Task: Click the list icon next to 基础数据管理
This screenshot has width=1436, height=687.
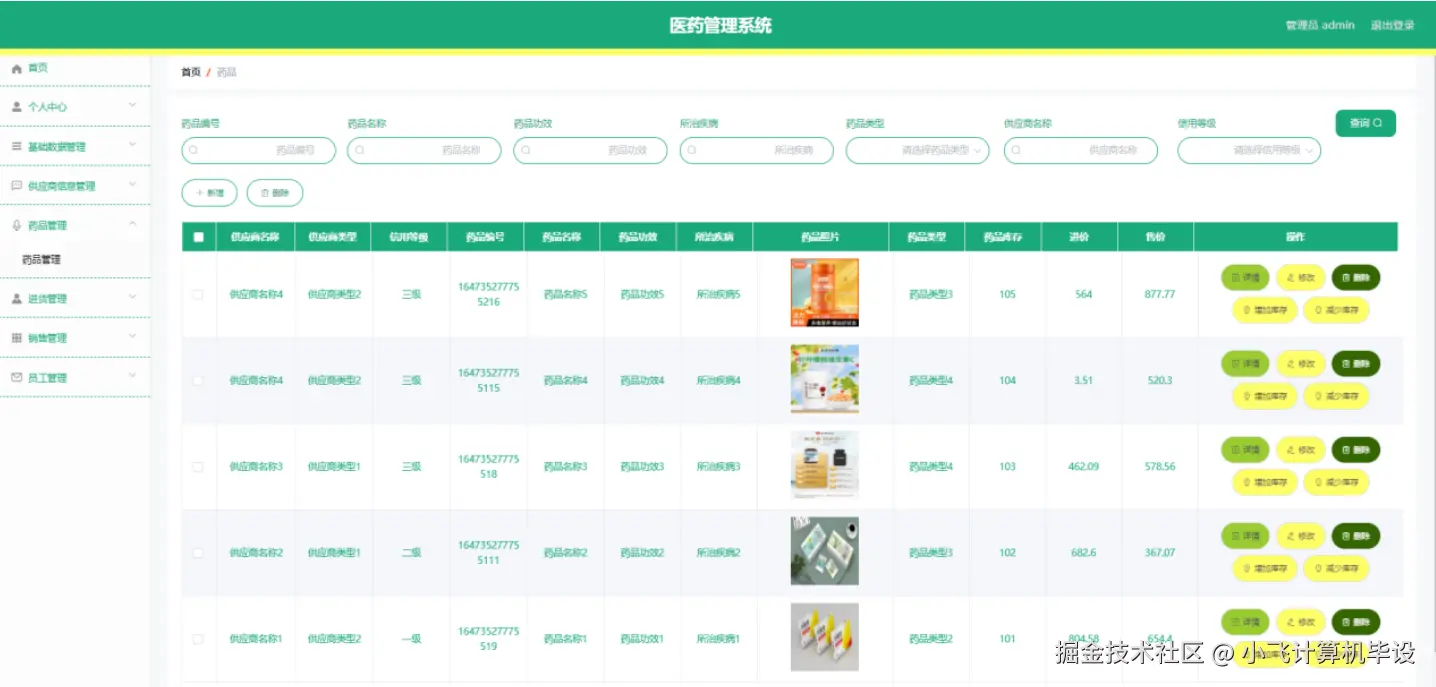Action: 16,146
